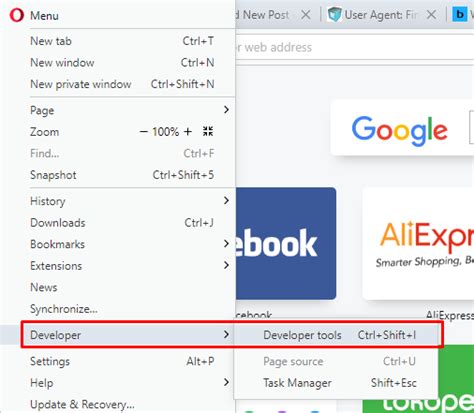Click the zoom in plus icon
Image resolution: width=474 pixels, height=413 pixels.
[x=188, y=132]
